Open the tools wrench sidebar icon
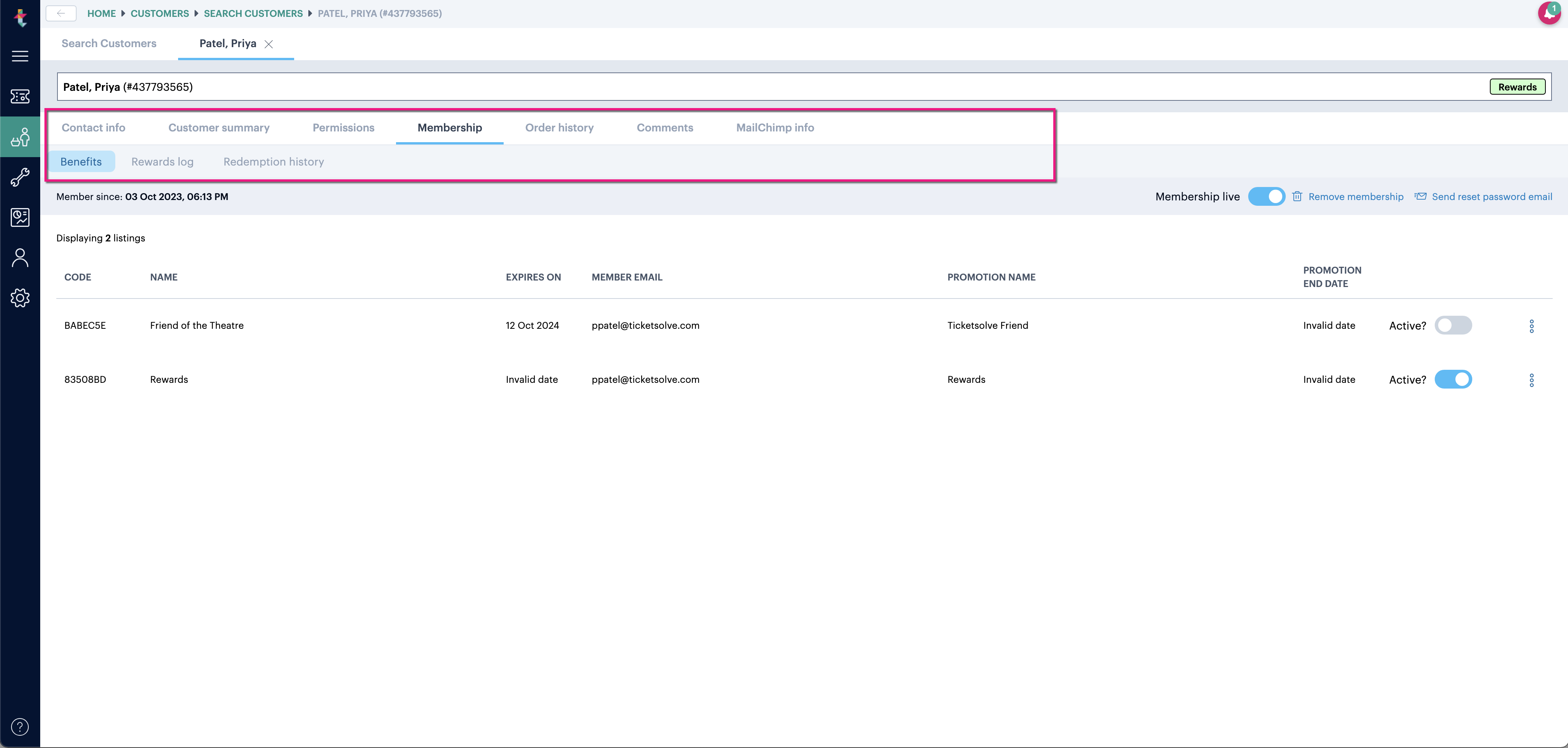The width and height of the screenshot is (1568, 748). tap(20, 177)
